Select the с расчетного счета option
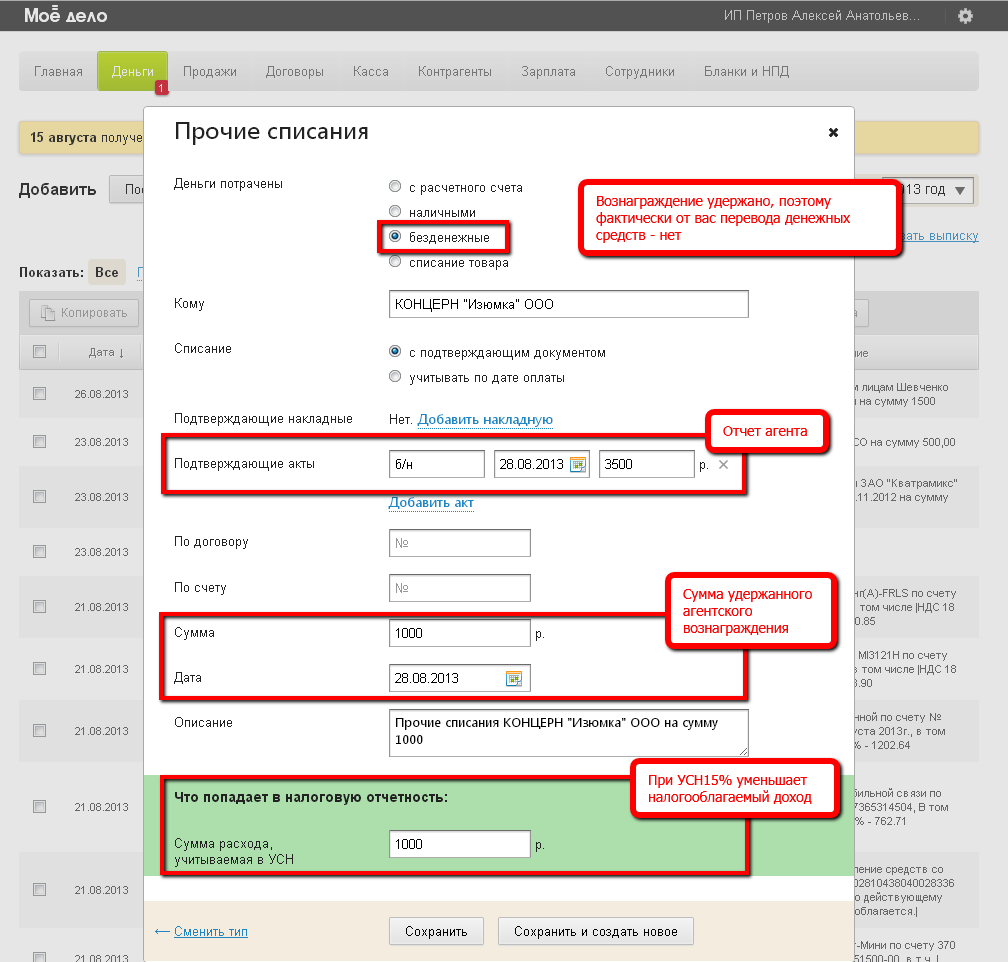 [x=395, y=187]
